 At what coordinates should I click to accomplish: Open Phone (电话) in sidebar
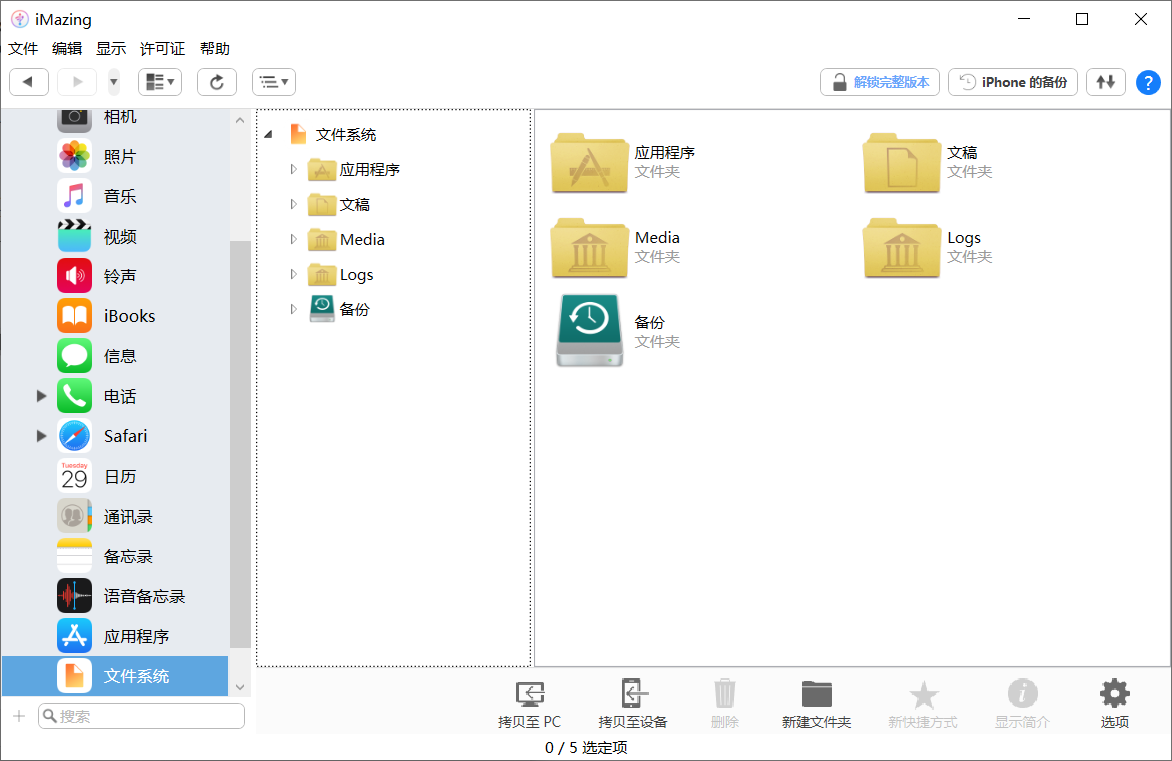point(116,396)
